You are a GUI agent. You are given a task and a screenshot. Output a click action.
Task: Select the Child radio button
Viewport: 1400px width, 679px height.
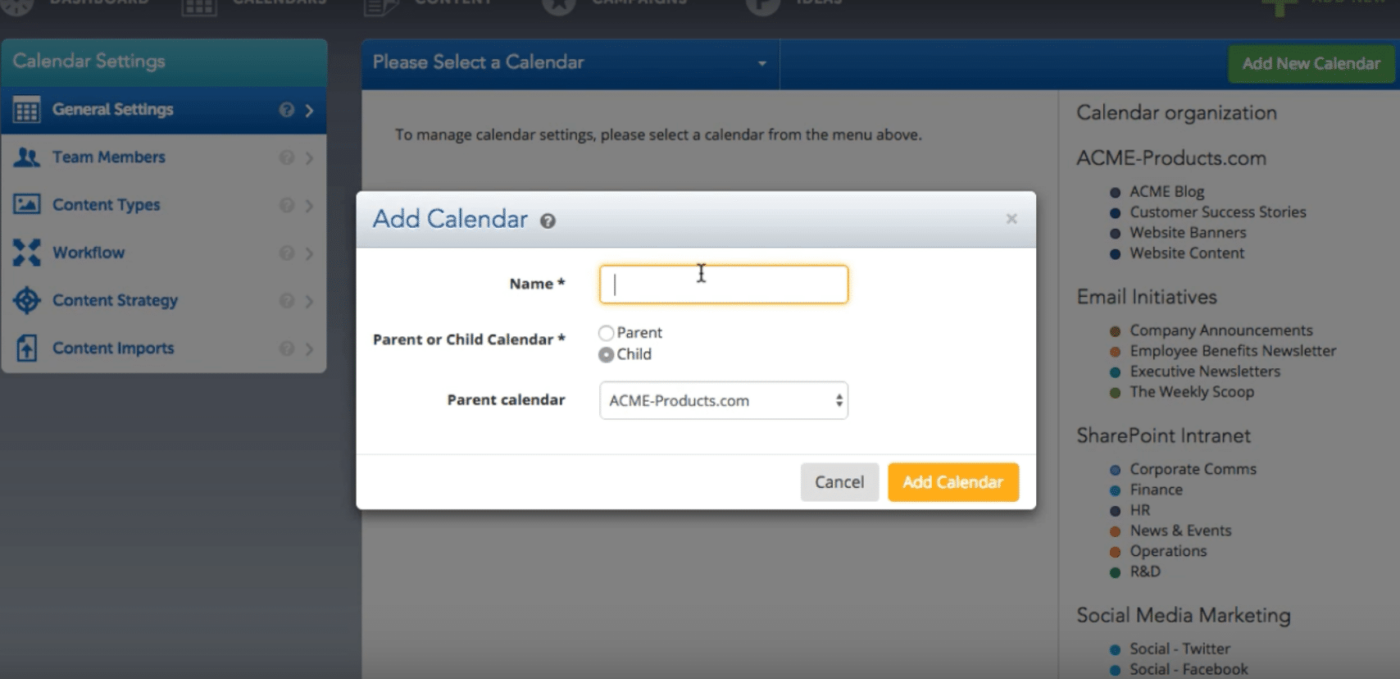click(x=607, y=354)
